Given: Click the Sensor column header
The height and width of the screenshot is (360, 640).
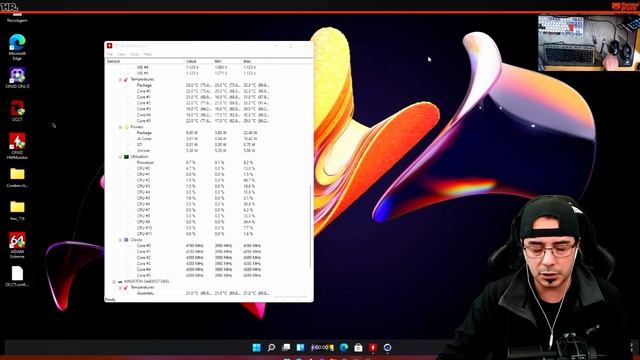Looking at the screenshot, I should click(x=145, y=61).
